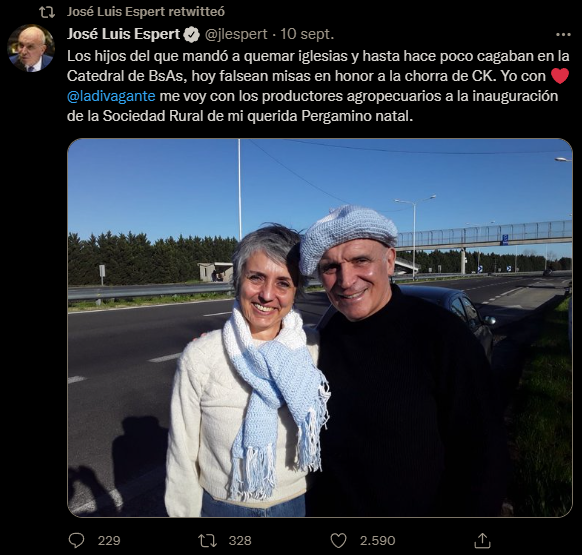Click the 'Sociedad Rural' line of tweet text
582x555 pixels.
pos(240,116)
